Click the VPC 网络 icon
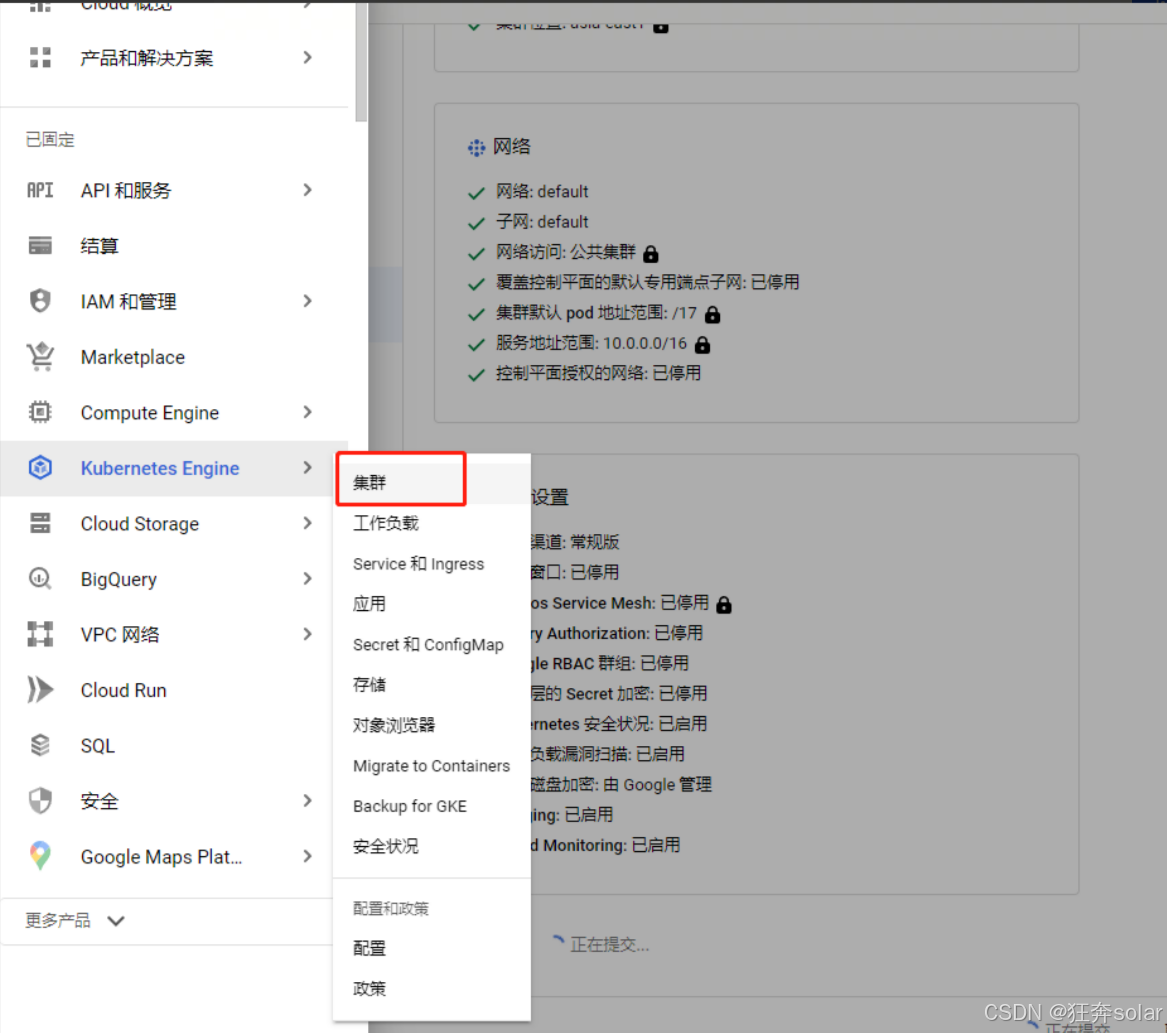The height and width of the screenshot is (1033, 1167). point(40,634)
